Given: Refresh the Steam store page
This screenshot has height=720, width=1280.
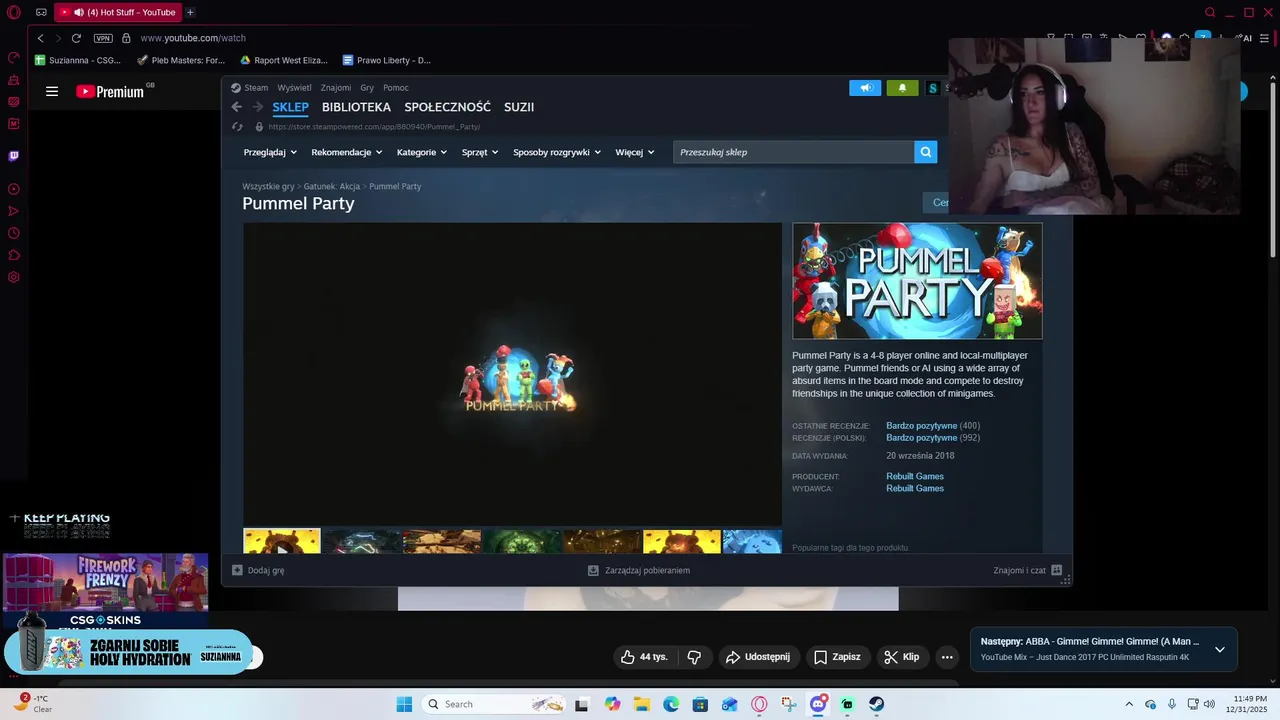Looking at the screenshot, I should (237, 127).
